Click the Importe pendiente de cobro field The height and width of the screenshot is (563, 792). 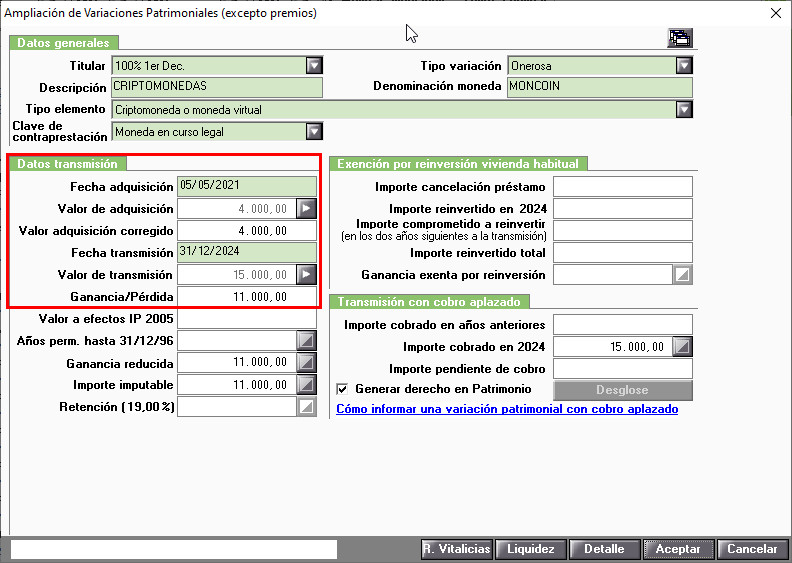(623, 369)
